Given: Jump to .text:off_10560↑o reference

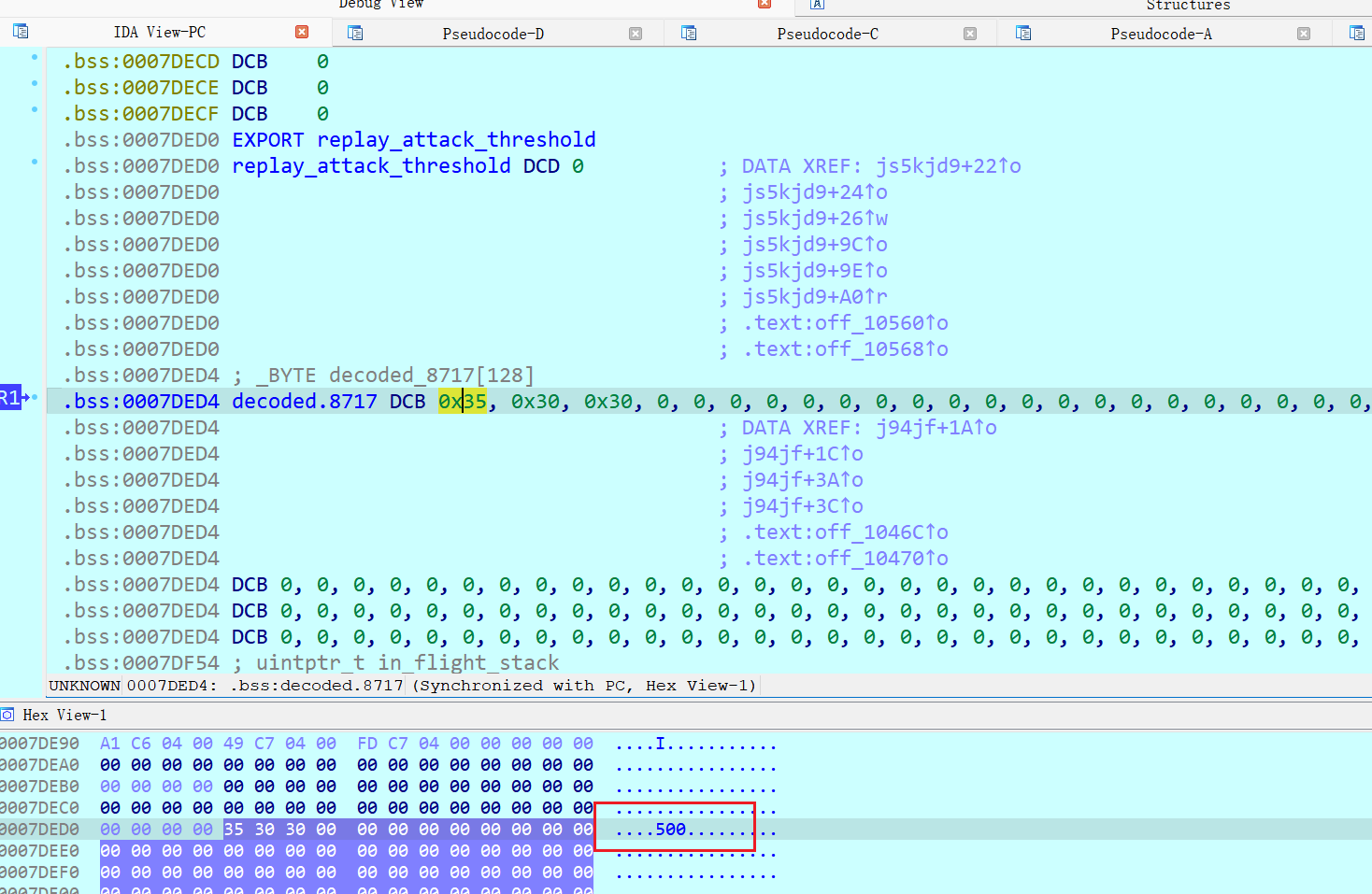Looking at the screenshot, I should click(x=845, y=323).
